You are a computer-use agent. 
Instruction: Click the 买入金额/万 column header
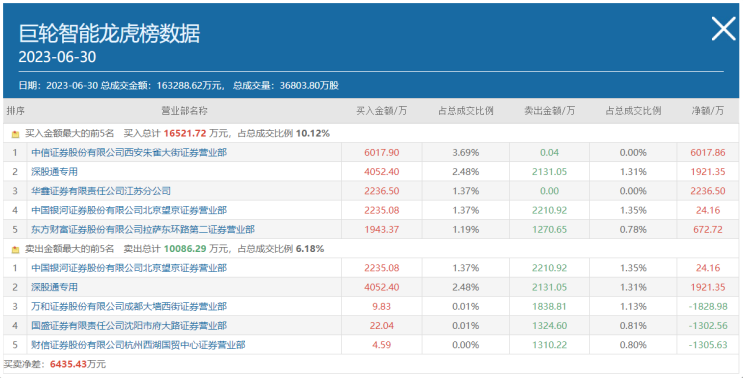click(381, 111)
